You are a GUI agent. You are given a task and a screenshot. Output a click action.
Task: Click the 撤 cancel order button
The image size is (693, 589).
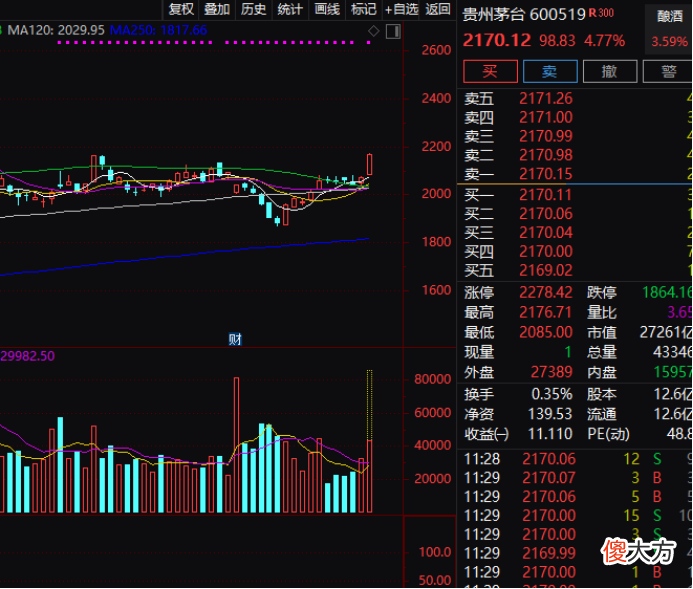pos(610,71)
